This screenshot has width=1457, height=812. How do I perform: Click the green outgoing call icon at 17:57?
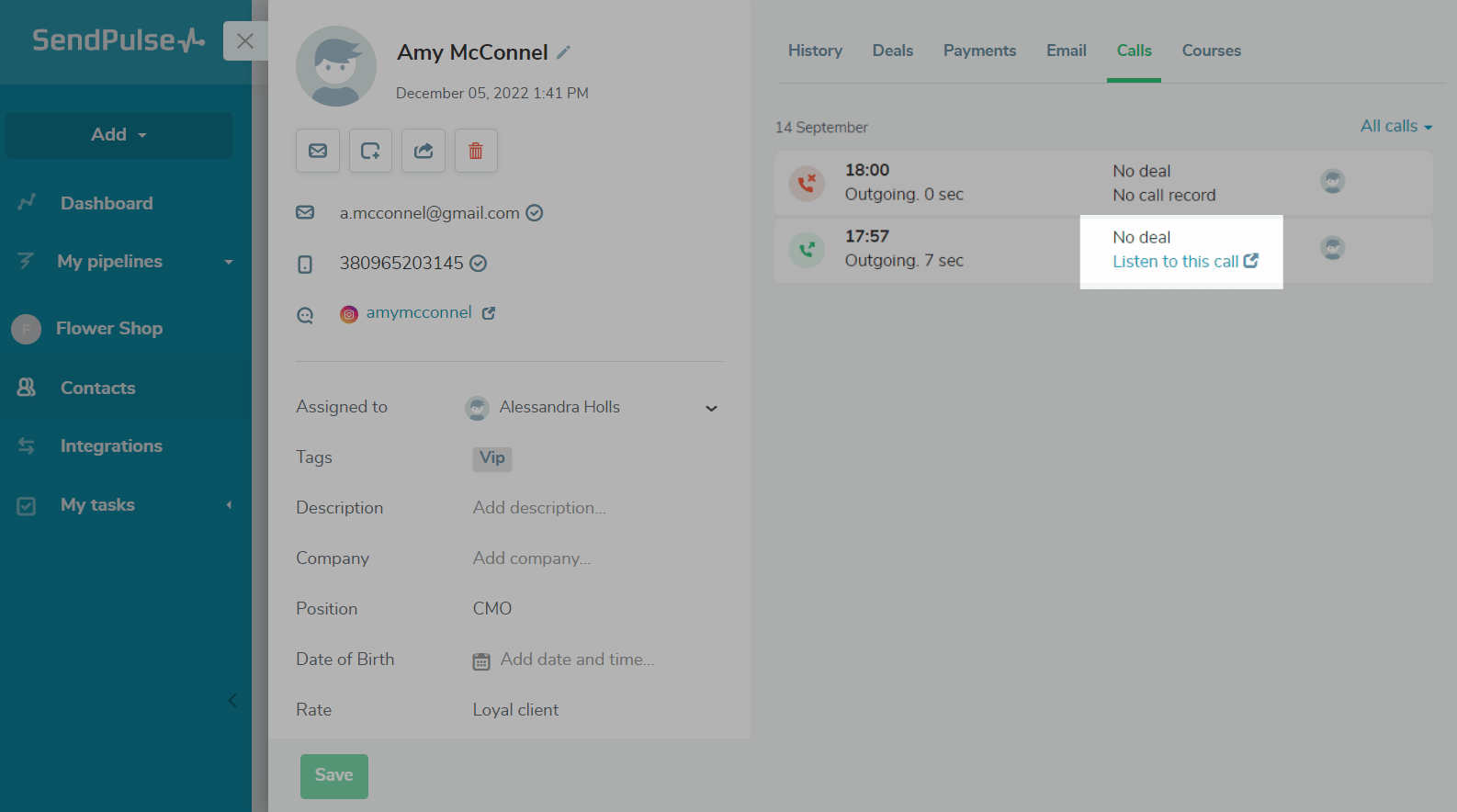[807, 249]
